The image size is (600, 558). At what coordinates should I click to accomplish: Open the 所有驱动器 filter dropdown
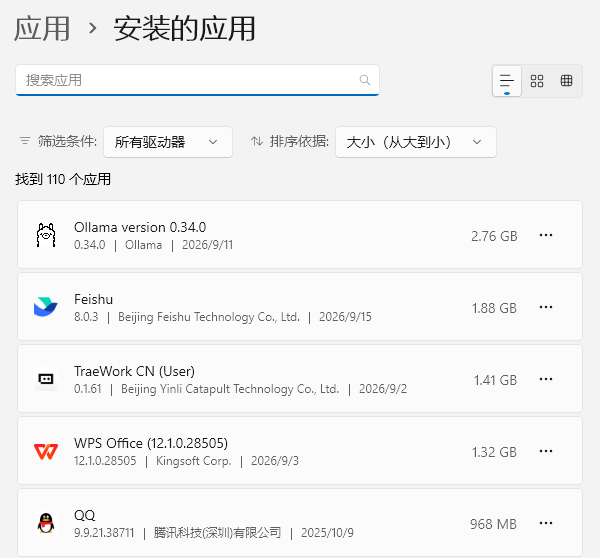coord(168,142)
